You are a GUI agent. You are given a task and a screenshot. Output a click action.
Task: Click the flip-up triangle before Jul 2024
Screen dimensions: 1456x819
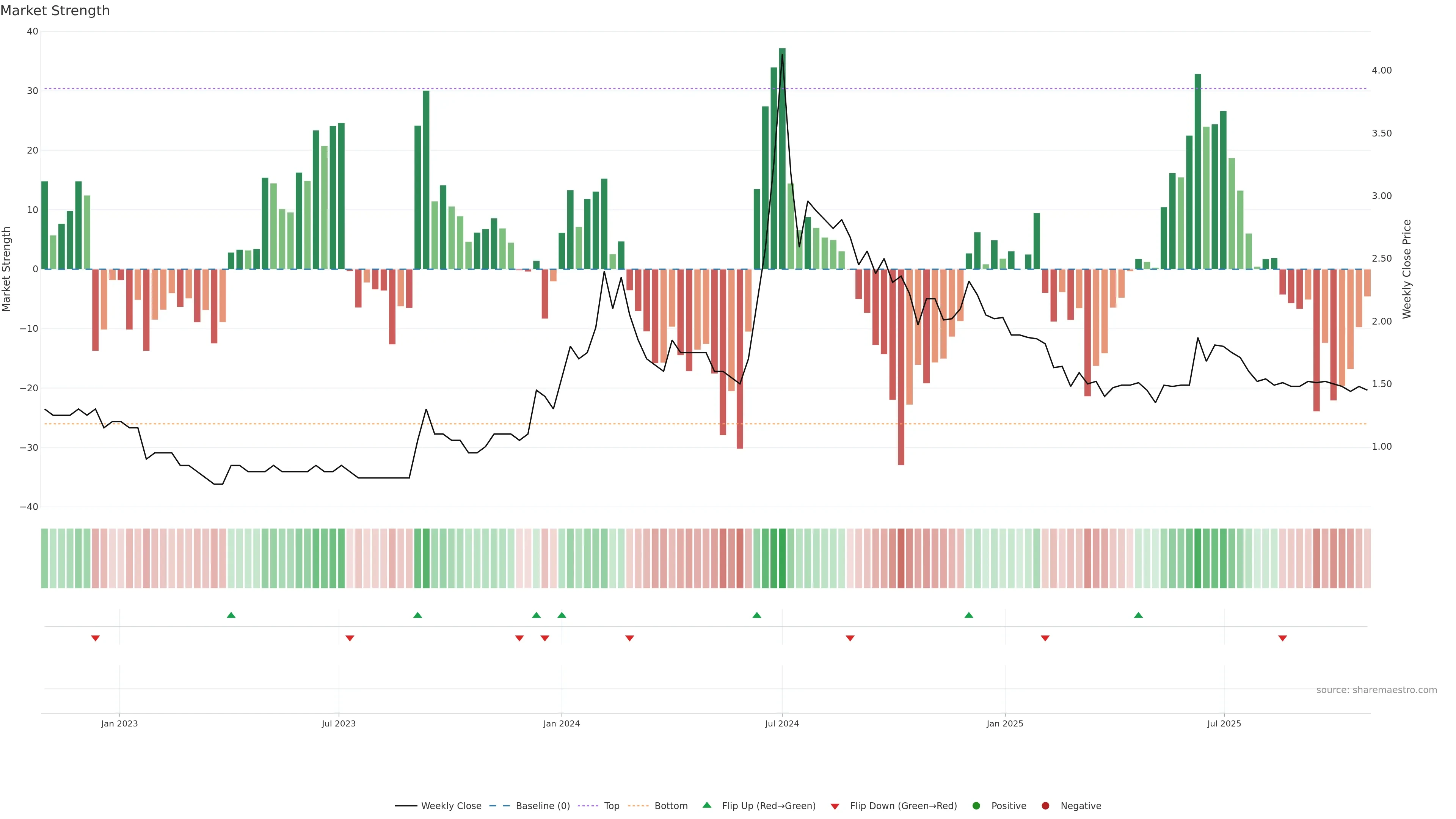point(757,615)
